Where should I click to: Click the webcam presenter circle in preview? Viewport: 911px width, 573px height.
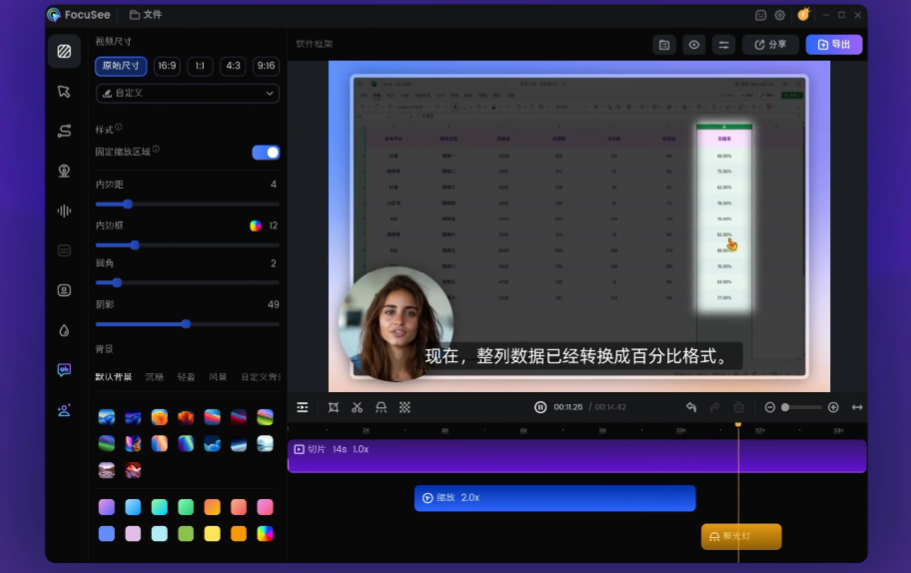[396, 324]
